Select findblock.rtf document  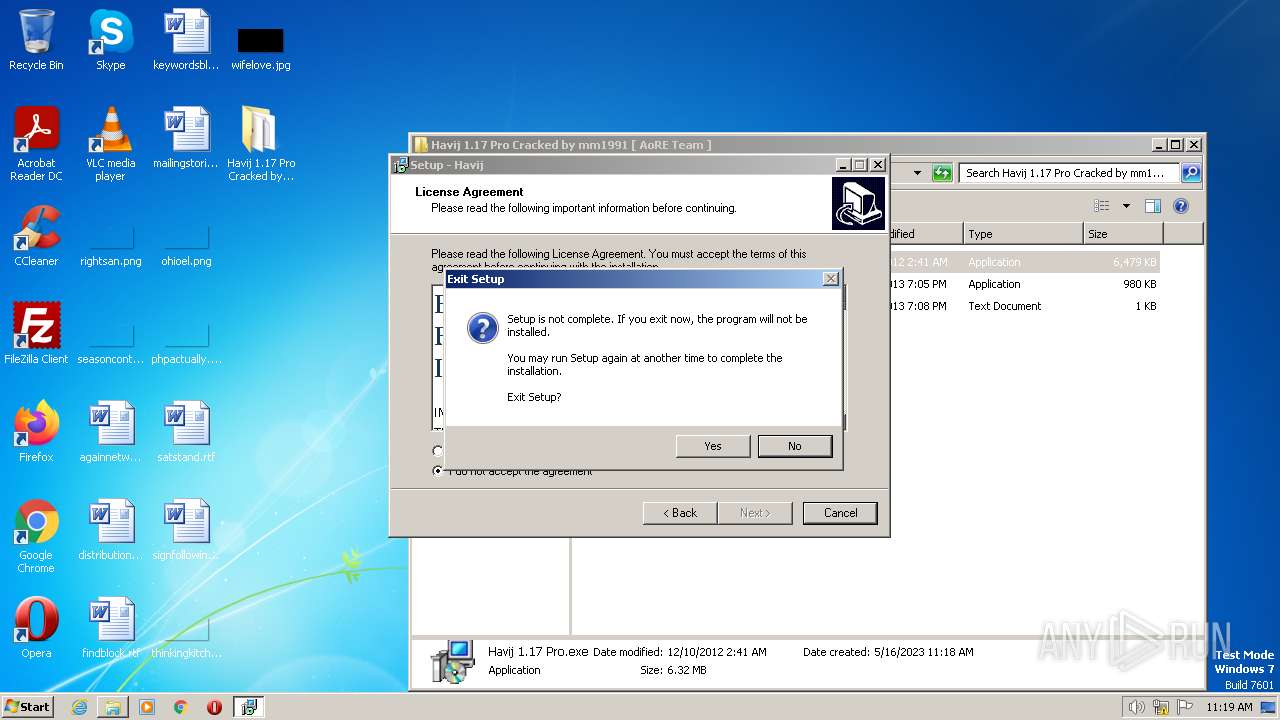click(x=111, y=628)
